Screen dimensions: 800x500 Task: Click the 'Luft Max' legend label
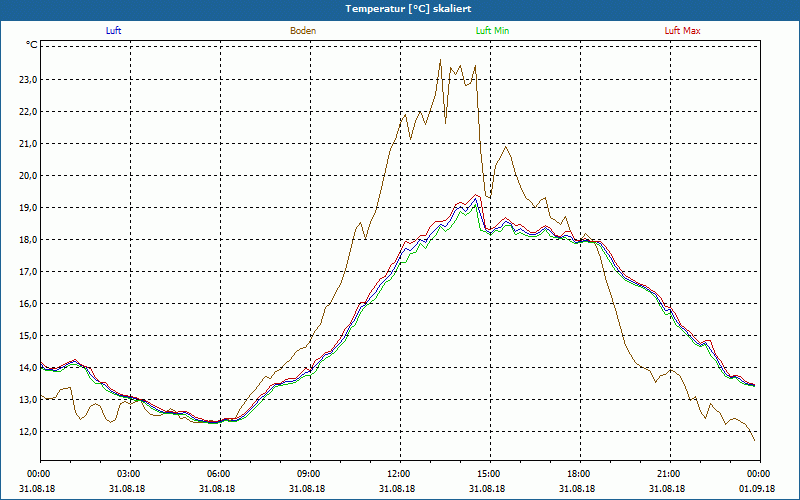point(682,31)
